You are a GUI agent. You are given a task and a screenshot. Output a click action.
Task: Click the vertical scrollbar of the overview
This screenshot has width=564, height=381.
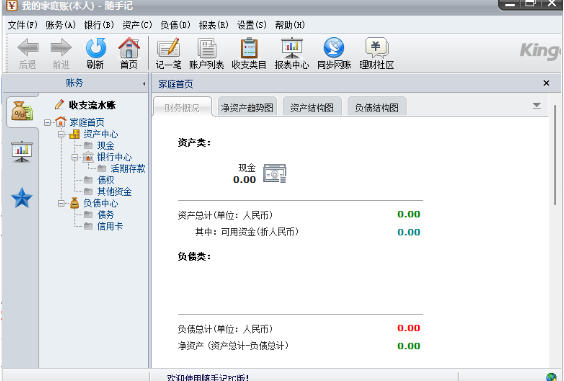point(555,155)
